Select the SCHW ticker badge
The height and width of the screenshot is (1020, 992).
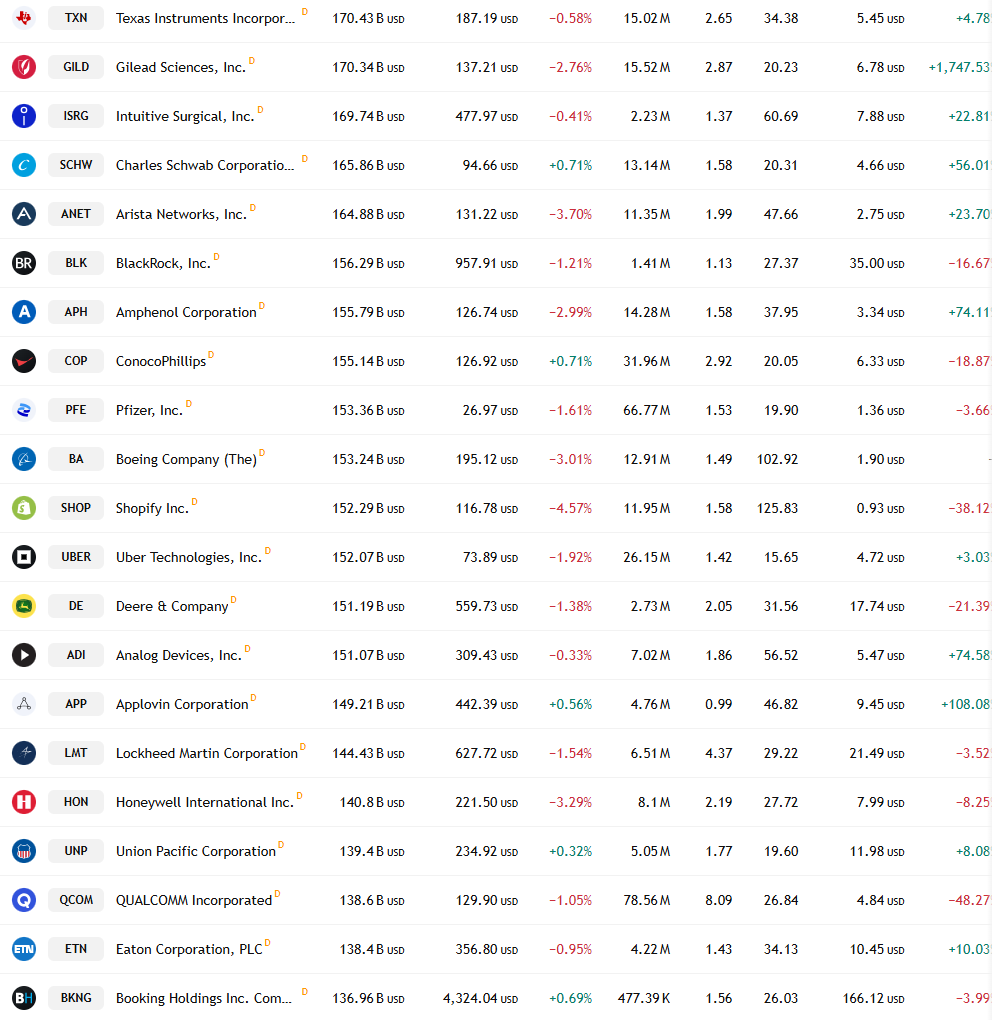click(x=76, y=165)
